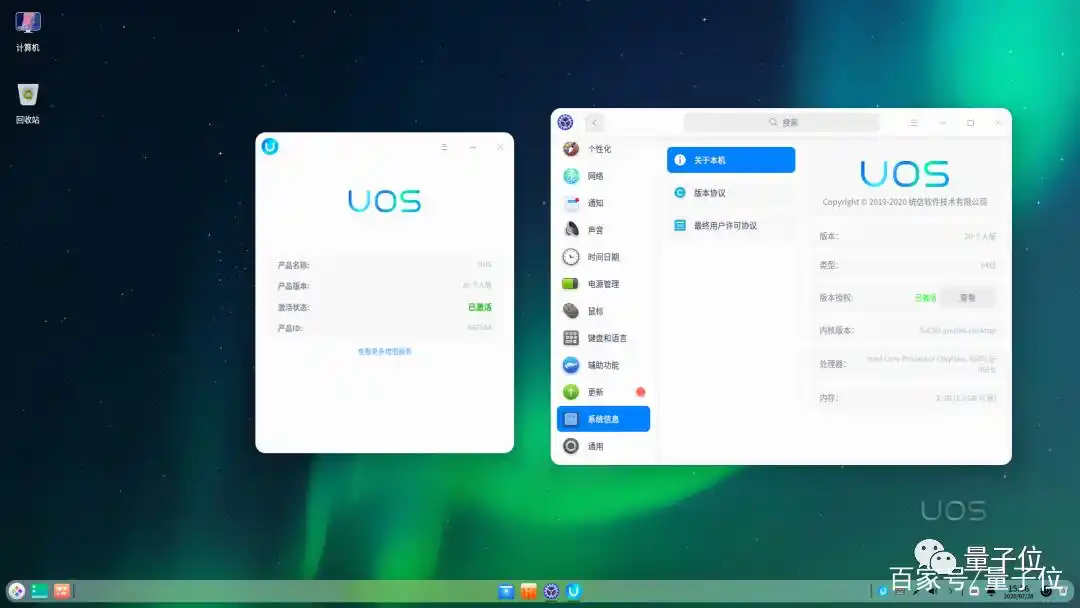This screenshot has width=1080, height=608.
Task: Click the blue link below 产品ID in activator
Action: pos(384,351)
